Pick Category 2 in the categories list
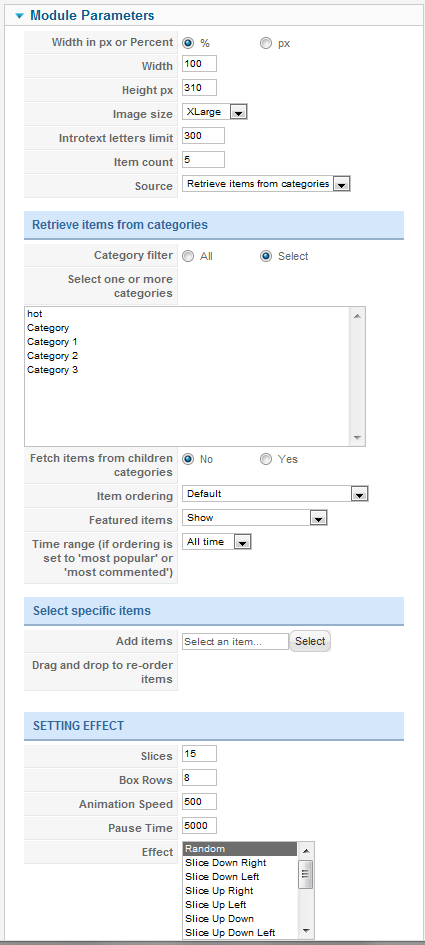This screenshot has height=945, width=425. pyautogui.click(x=52, y=356)
